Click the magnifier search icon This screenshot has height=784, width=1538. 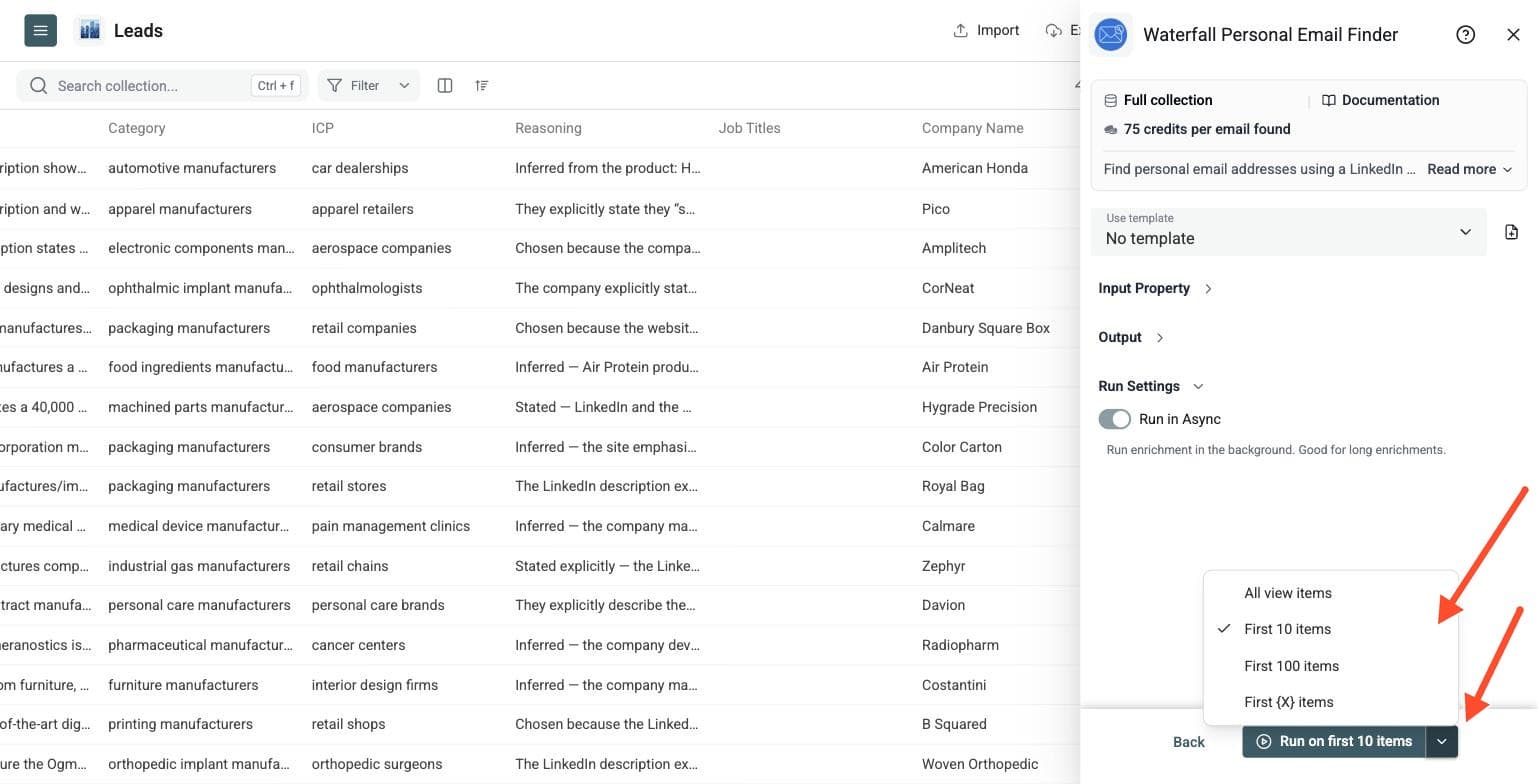pos(39,86)
